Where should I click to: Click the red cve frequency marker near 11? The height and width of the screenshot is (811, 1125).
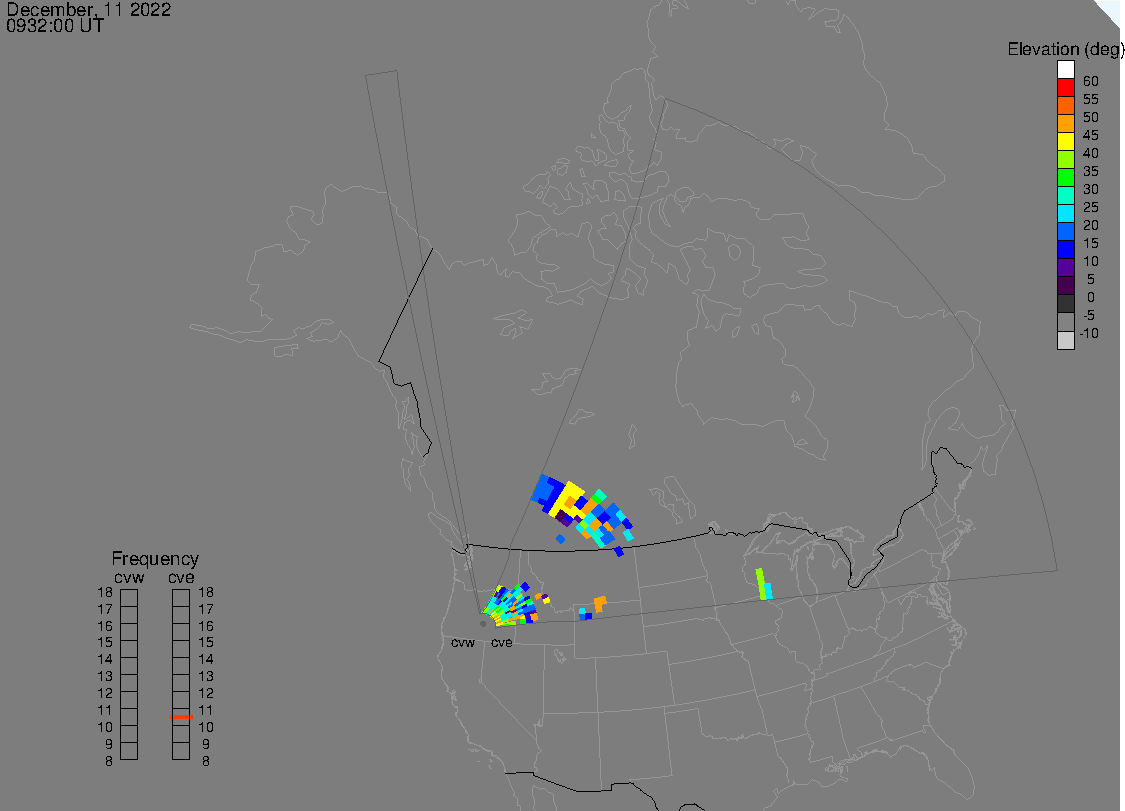[x=182, y=717]
